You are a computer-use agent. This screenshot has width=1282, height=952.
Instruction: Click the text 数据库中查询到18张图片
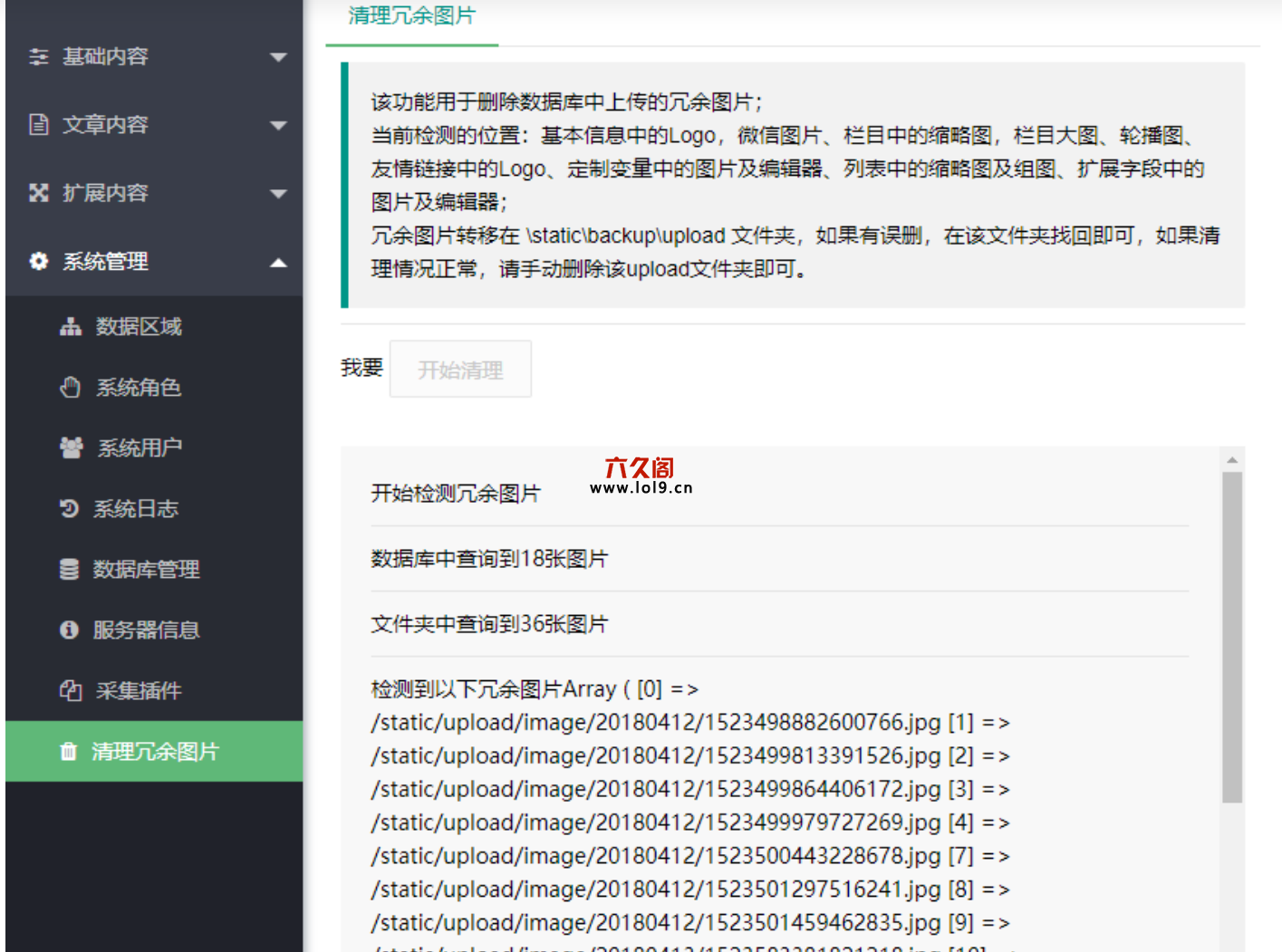[489, 559]
